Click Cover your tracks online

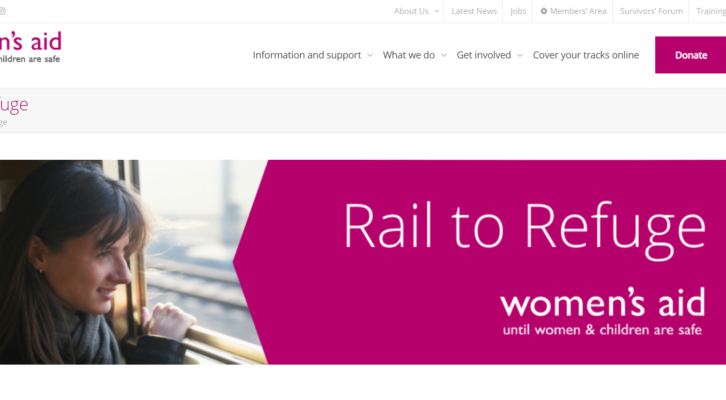point(586,55)
